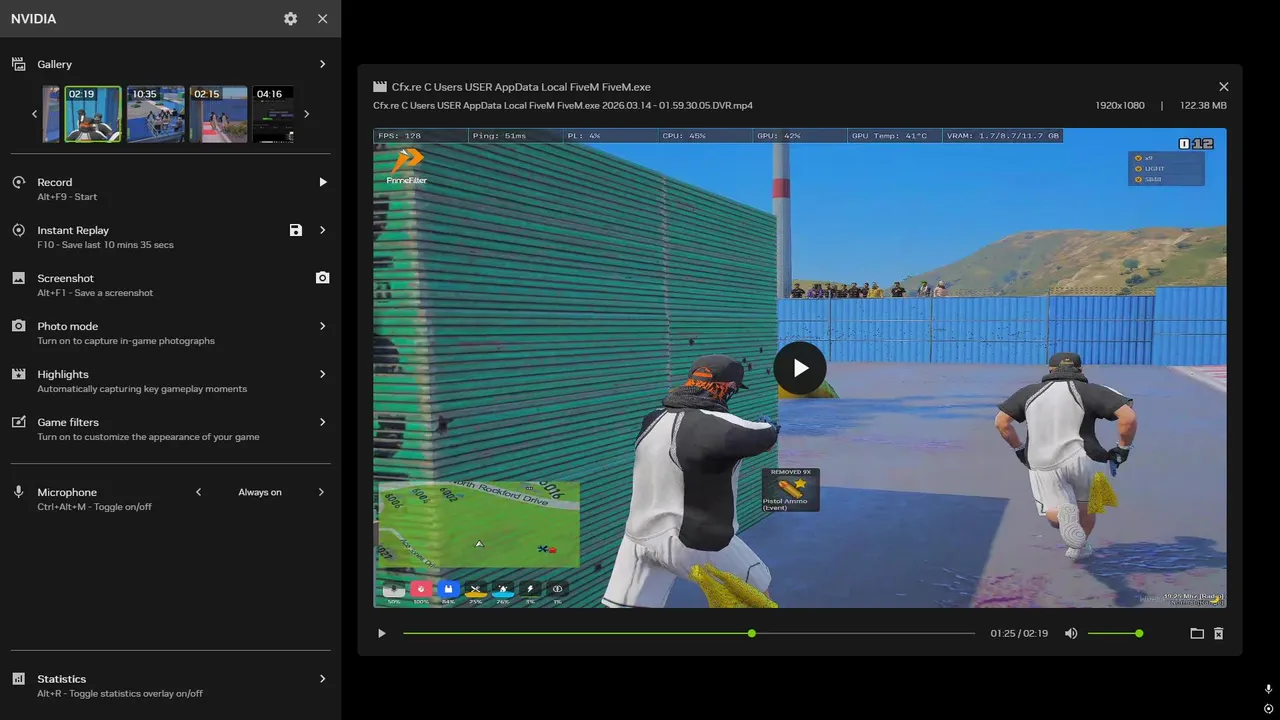Save the instant replay clip
The width and height of the screenshot is (1280, 720).
(295, 230)
